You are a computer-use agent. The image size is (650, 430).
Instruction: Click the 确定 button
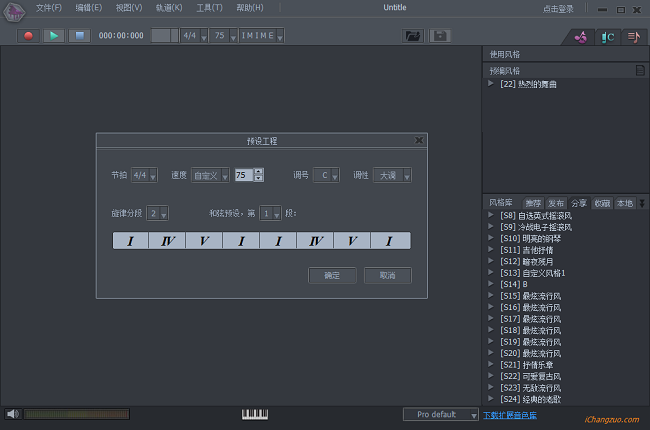pyautogui.click(x=333, y=275)
